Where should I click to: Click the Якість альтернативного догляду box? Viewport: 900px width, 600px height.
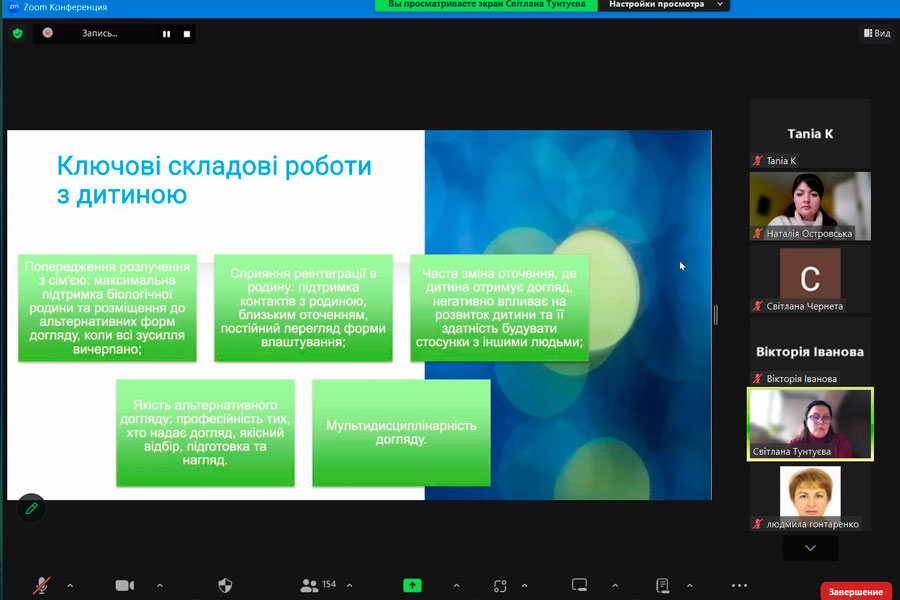(205, 432)
